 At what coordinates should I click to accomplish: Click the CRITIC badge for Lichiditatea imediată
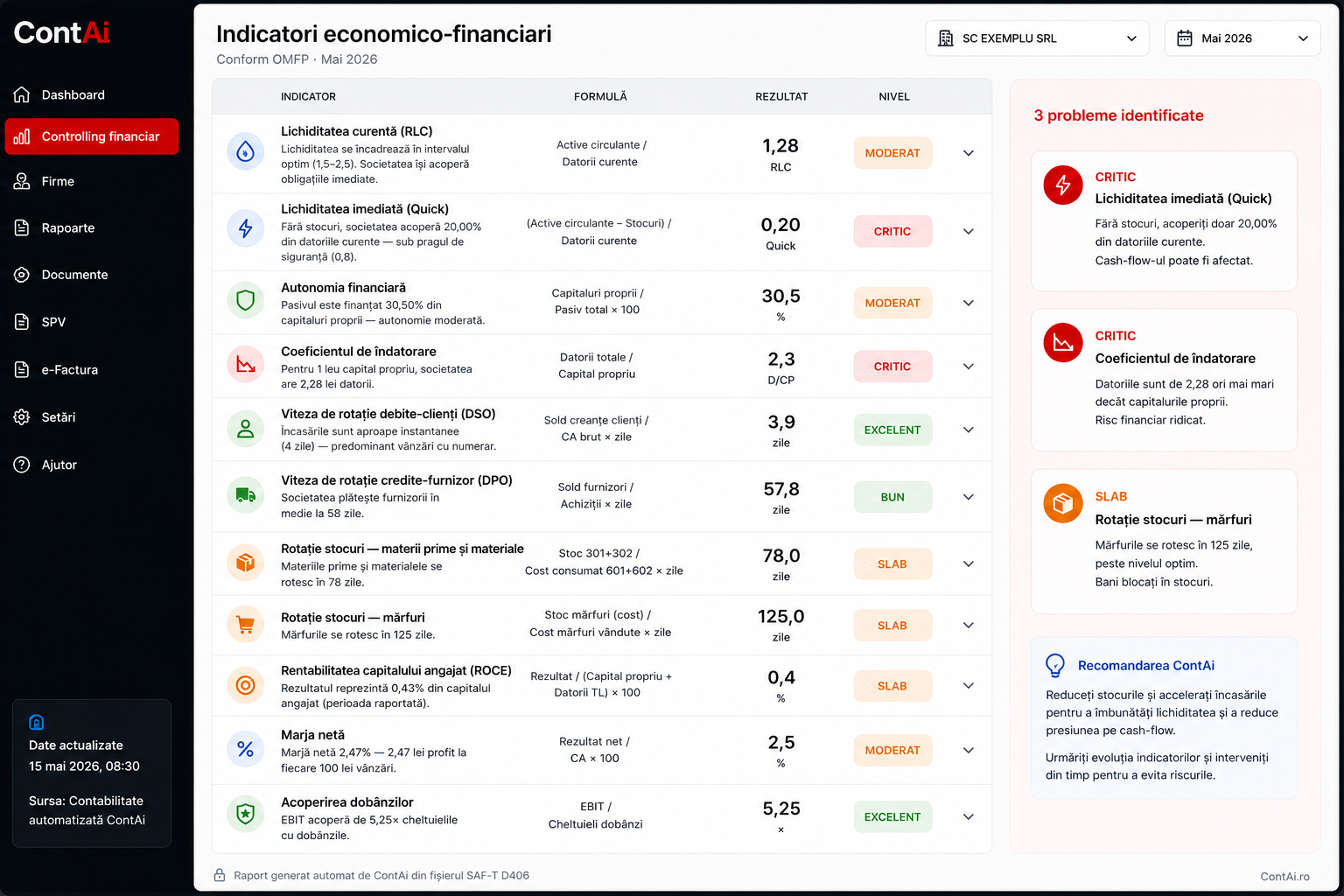(892, 232)
